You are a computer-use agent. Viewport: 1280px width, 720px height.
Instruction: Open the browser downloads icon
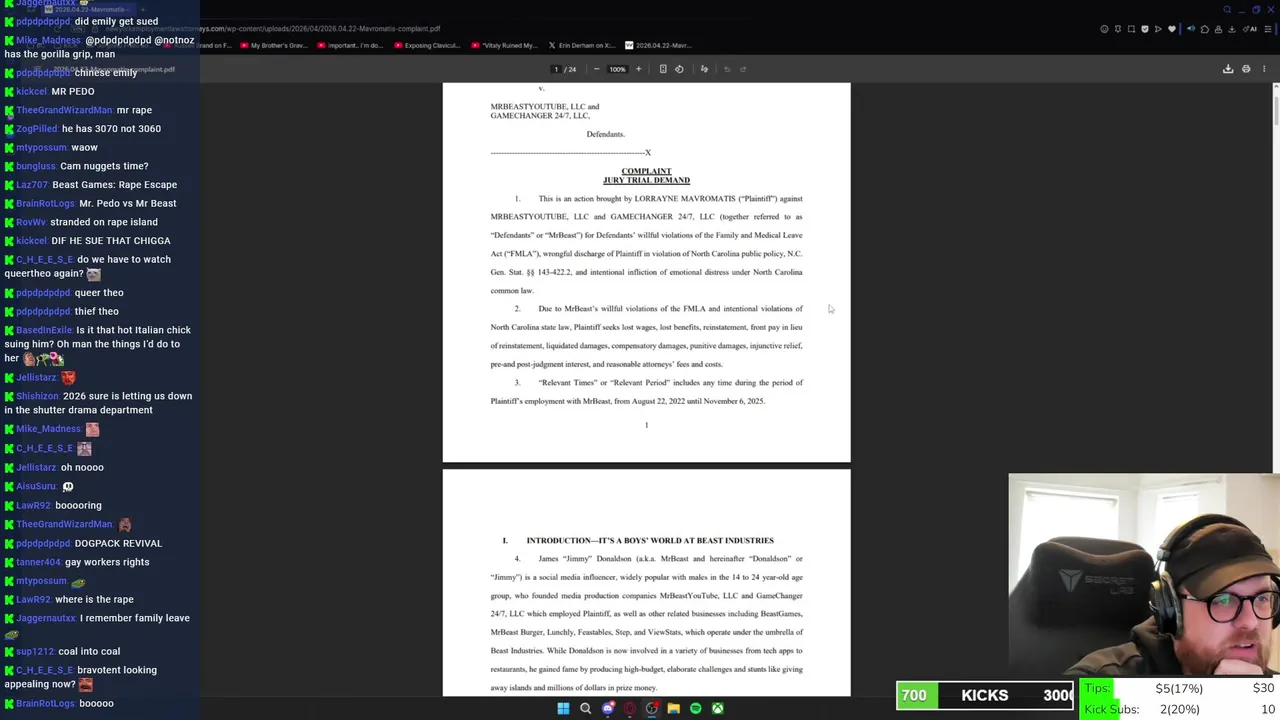(x=1232, y=29)
